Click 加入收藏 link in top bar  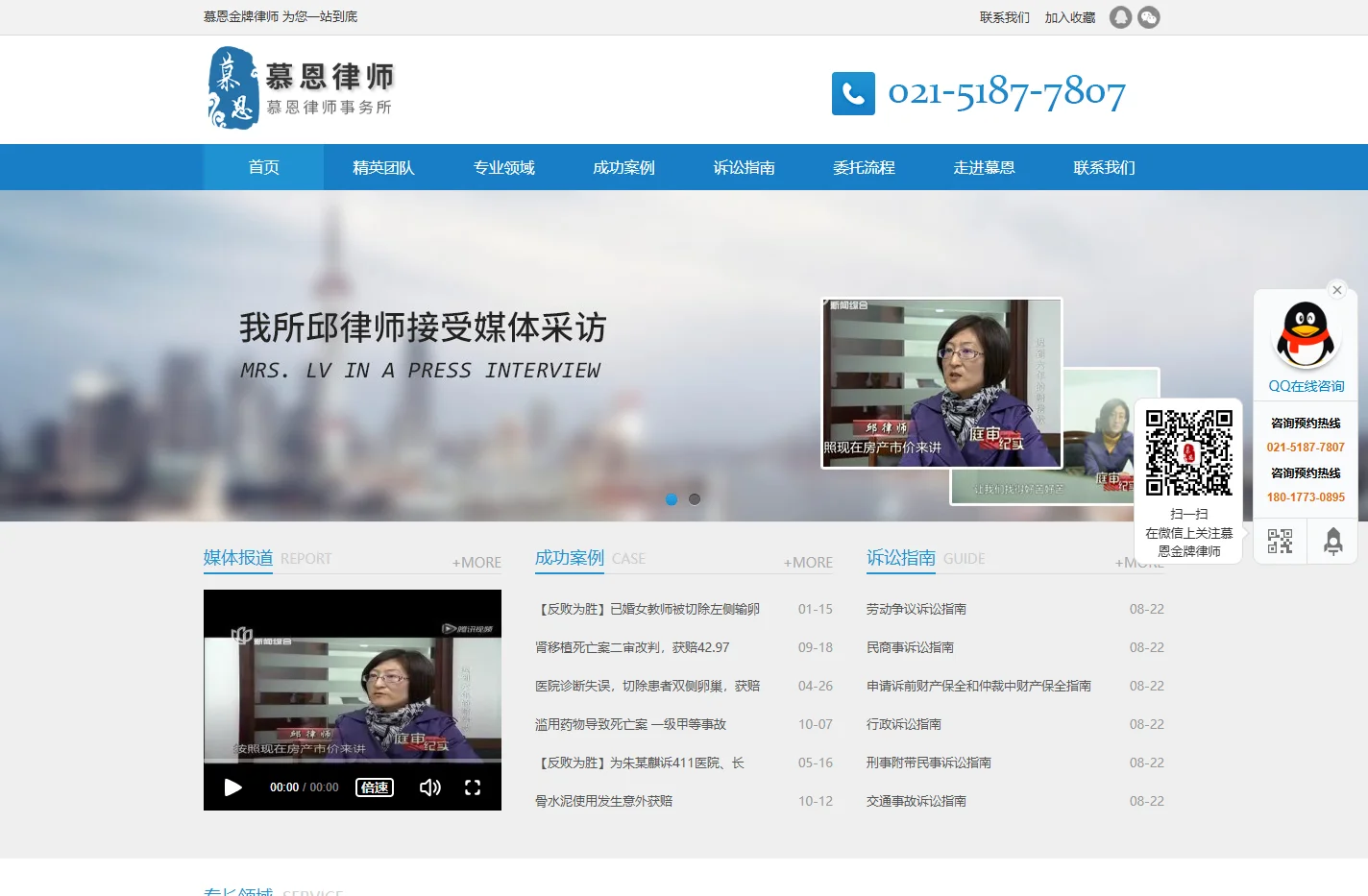pyautogui.click(x=1069, y=17)
